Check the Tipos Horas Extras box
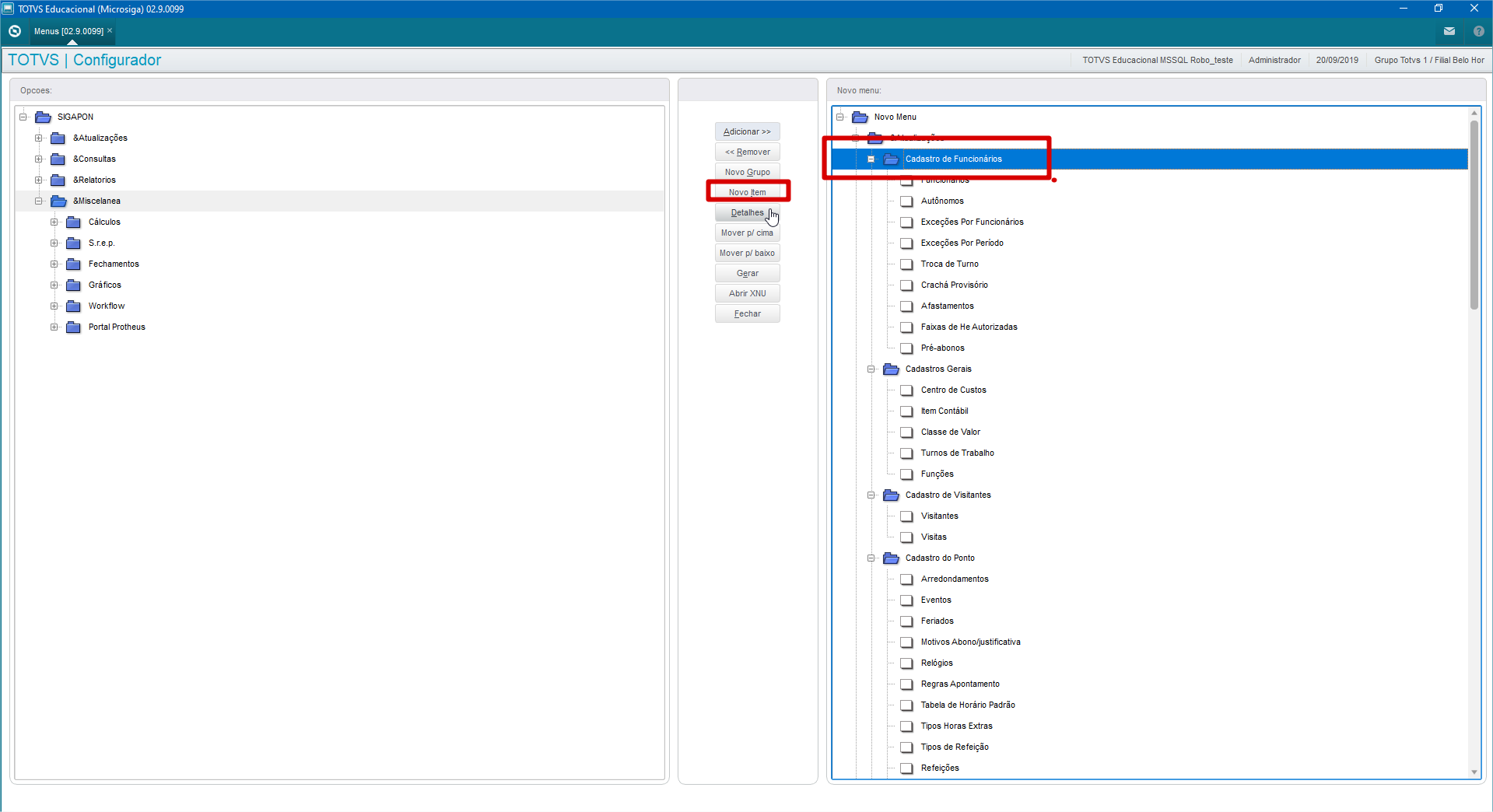 click(906, 726)
